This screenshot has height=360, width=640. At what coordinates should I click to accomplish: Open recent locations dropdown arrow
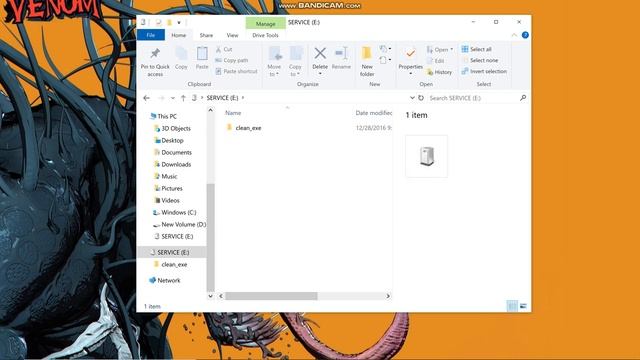[x=173, y=98]
